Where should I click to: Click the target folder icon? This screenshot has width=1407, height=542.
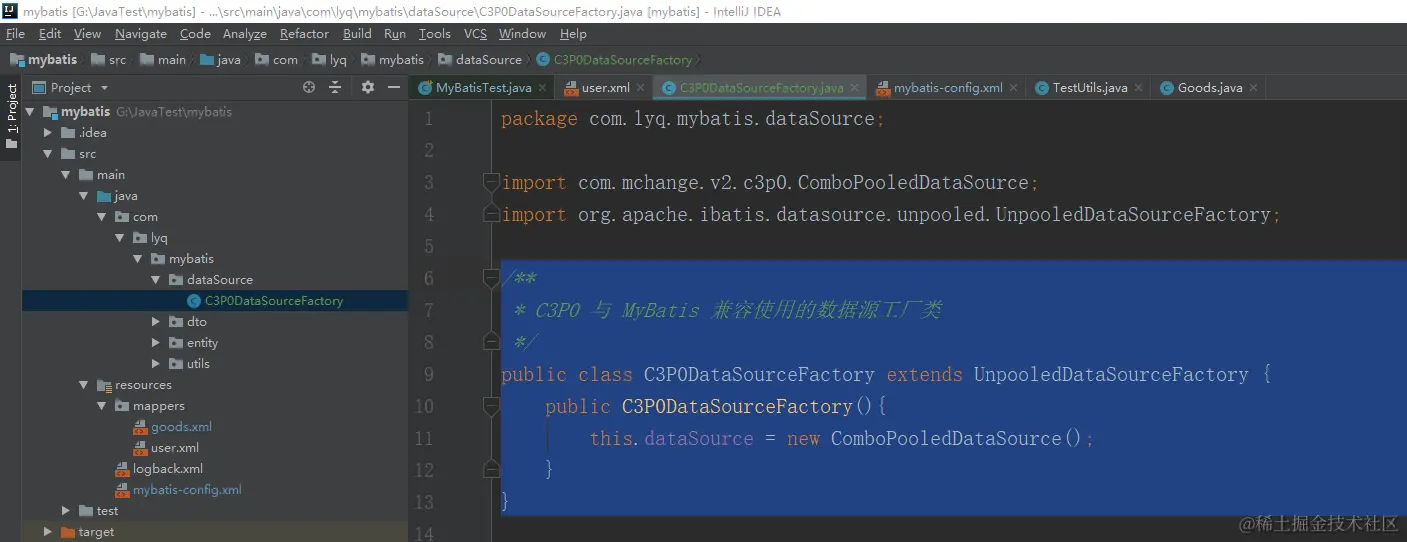(x=68, y=532)
